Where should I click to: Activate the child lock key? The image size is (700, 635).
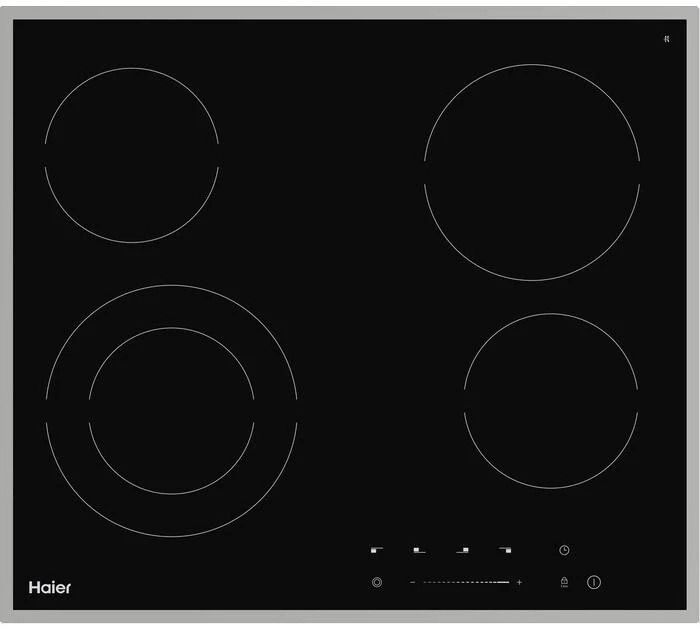(564, 582)
